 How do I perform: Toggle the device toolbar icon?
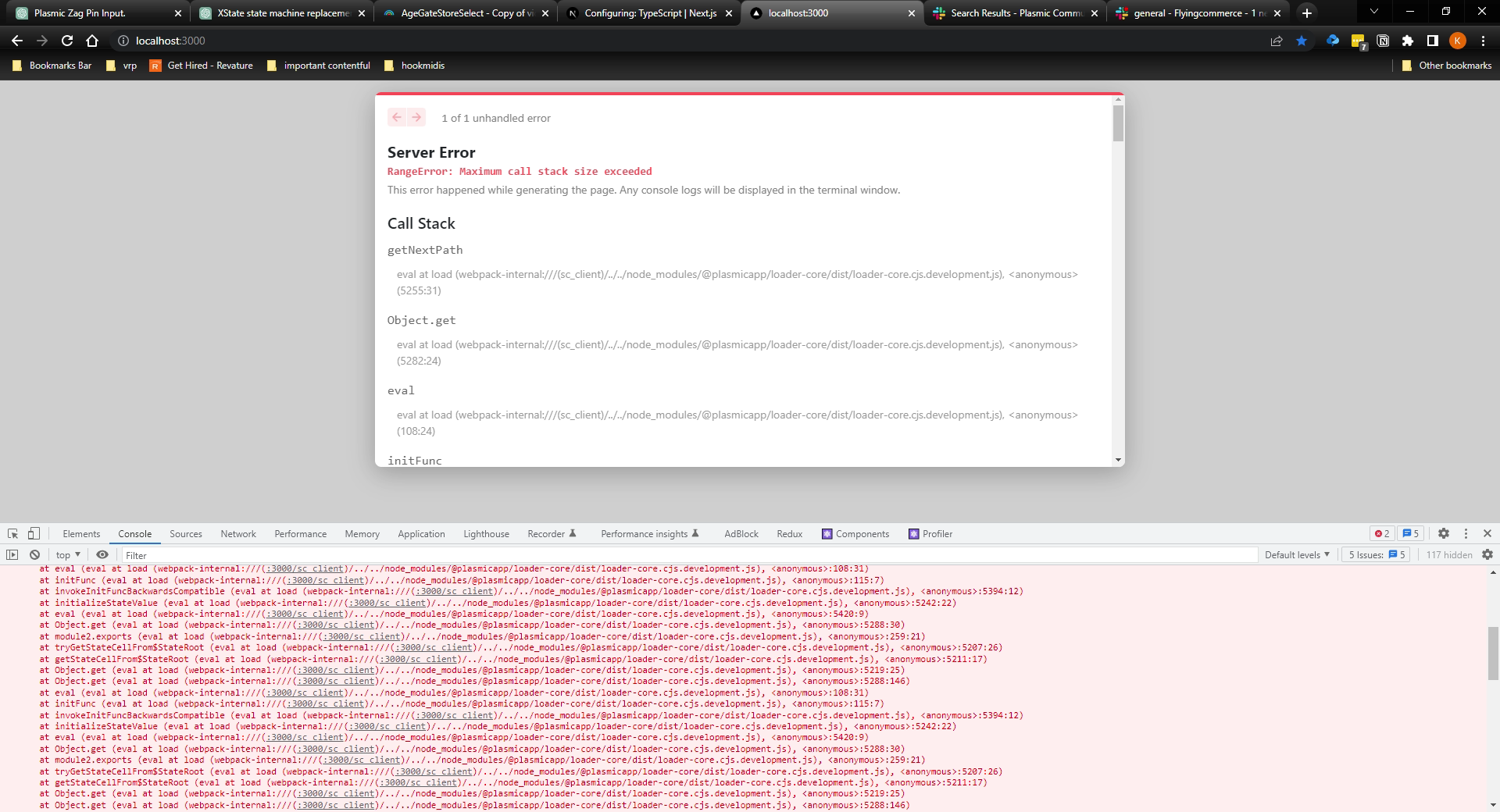[x=34, y=534]
